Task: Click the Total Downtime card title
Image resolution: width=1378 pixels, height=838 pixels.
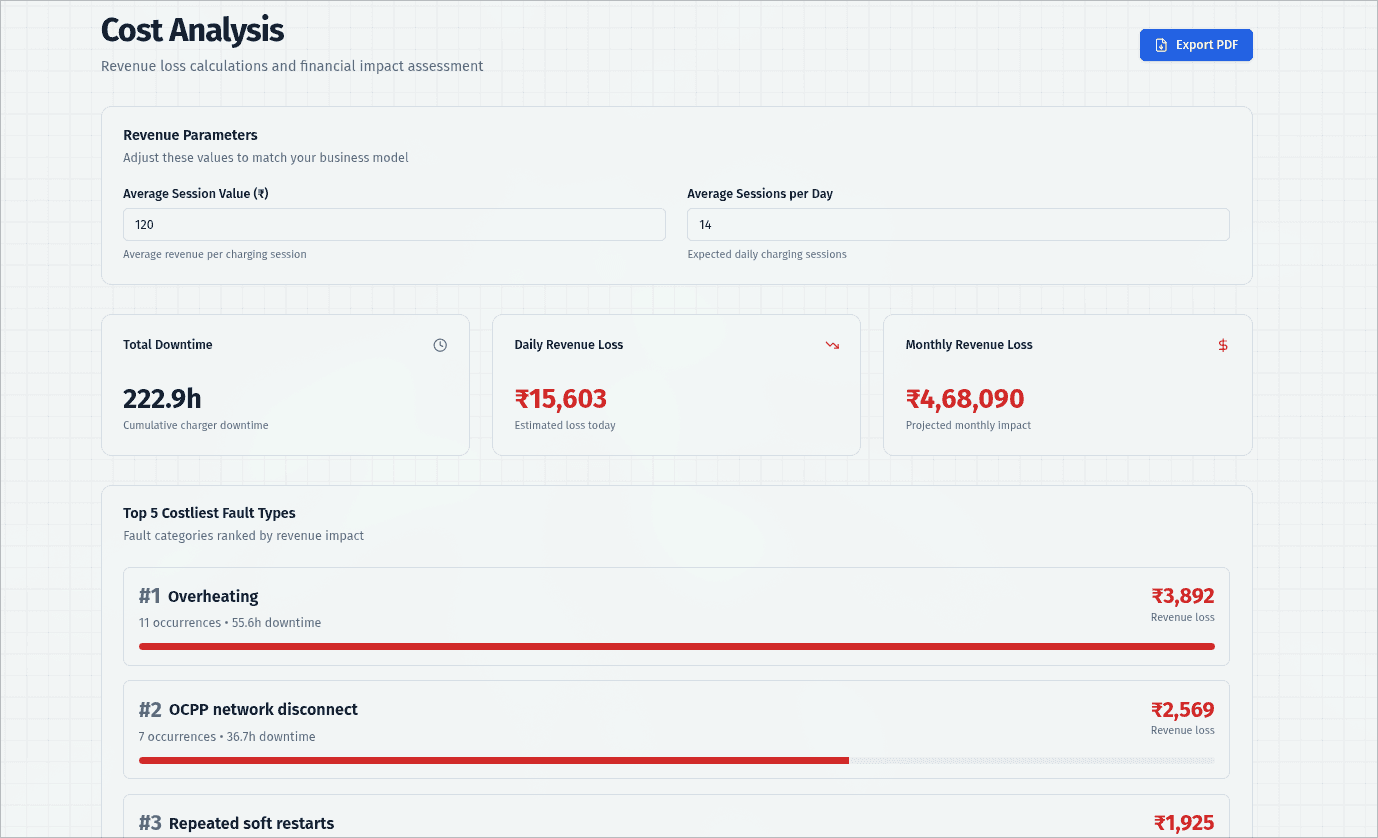Action: coord(168,345)
